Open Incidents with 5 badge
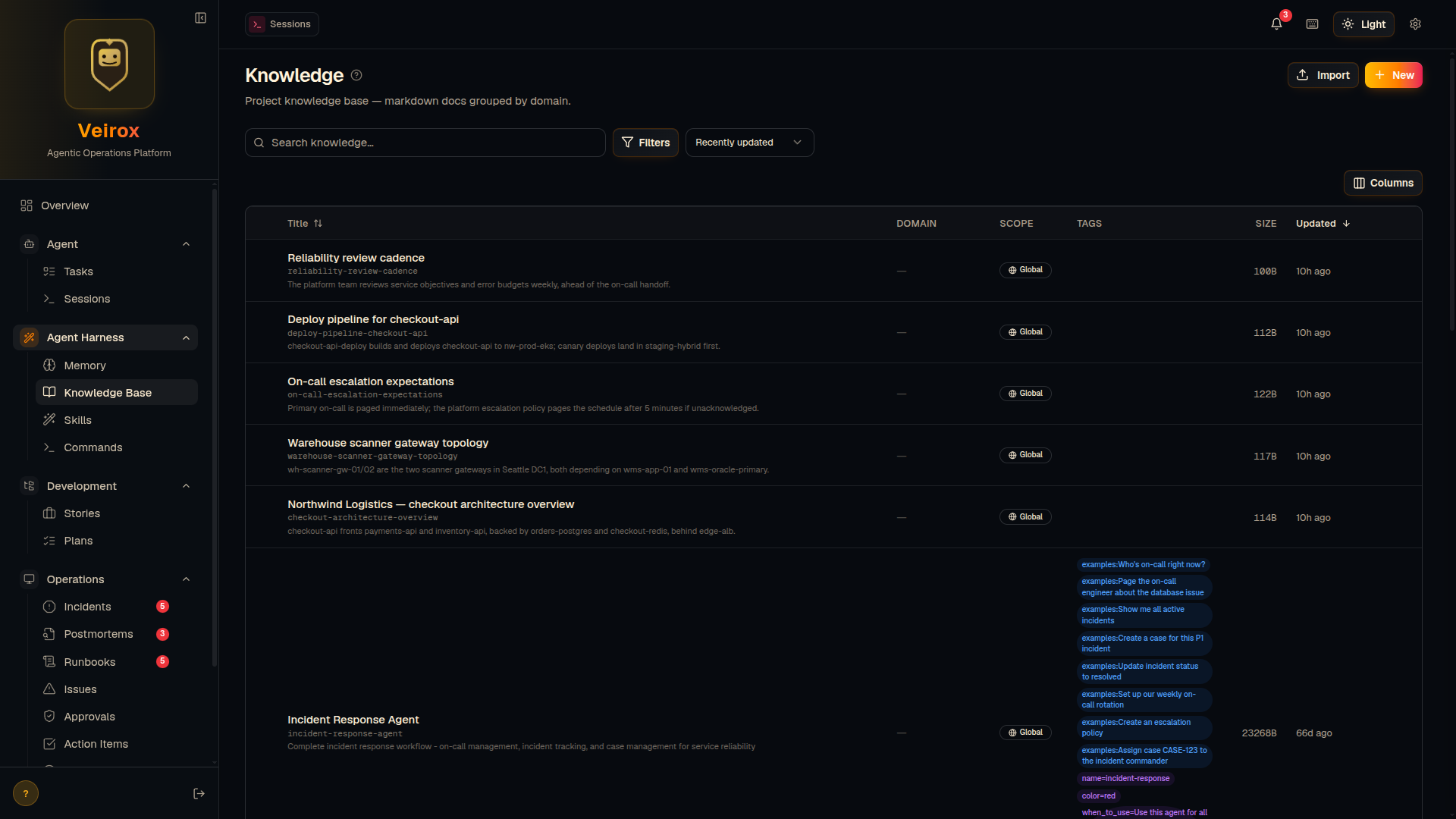 tap(117, 607)
